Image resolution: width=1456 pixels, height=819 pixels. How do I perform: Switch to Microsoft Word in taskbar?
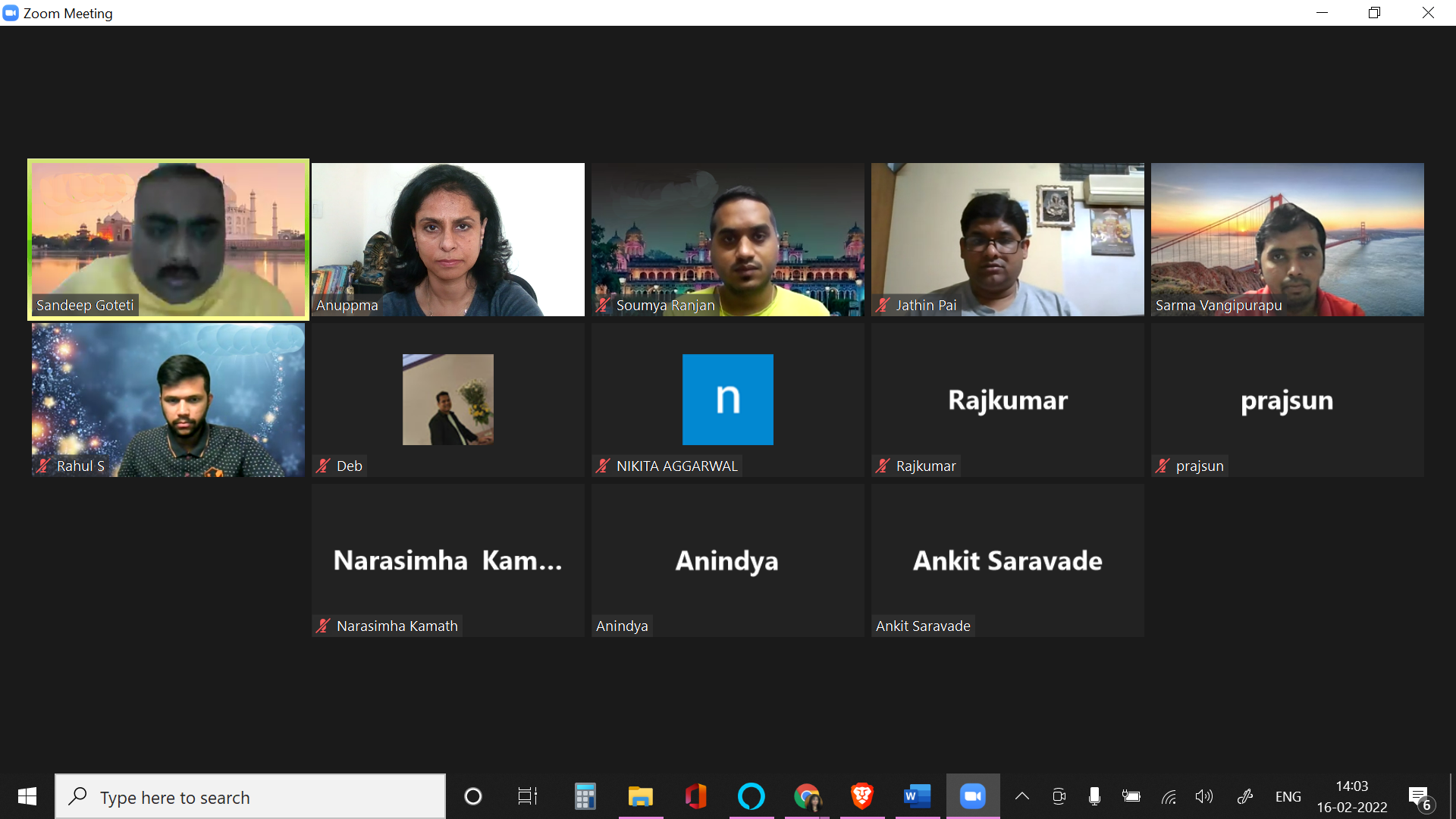(918, 796)
